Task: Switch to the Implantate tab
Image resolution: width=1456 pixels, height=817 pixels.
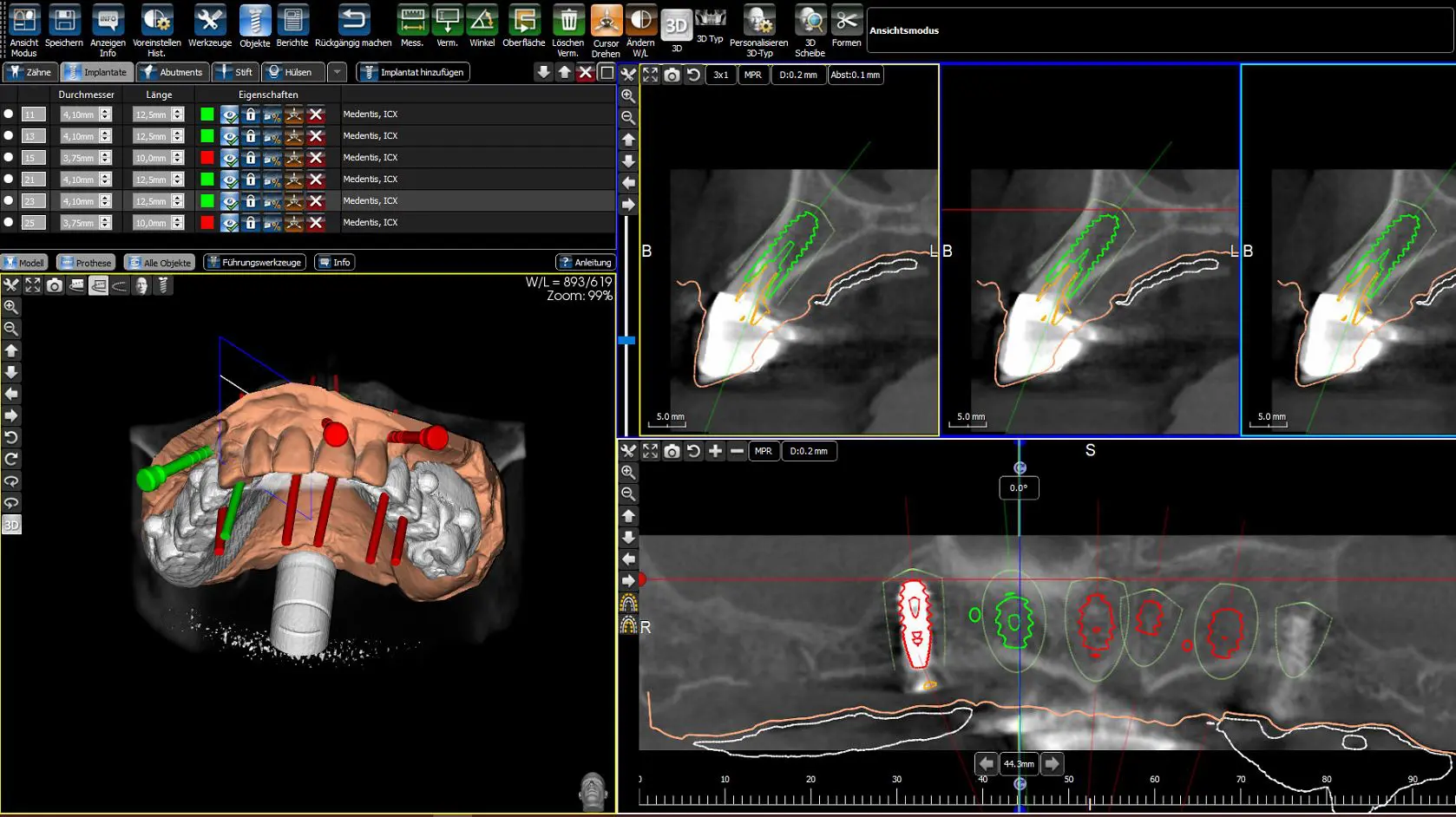Action: 97,72
